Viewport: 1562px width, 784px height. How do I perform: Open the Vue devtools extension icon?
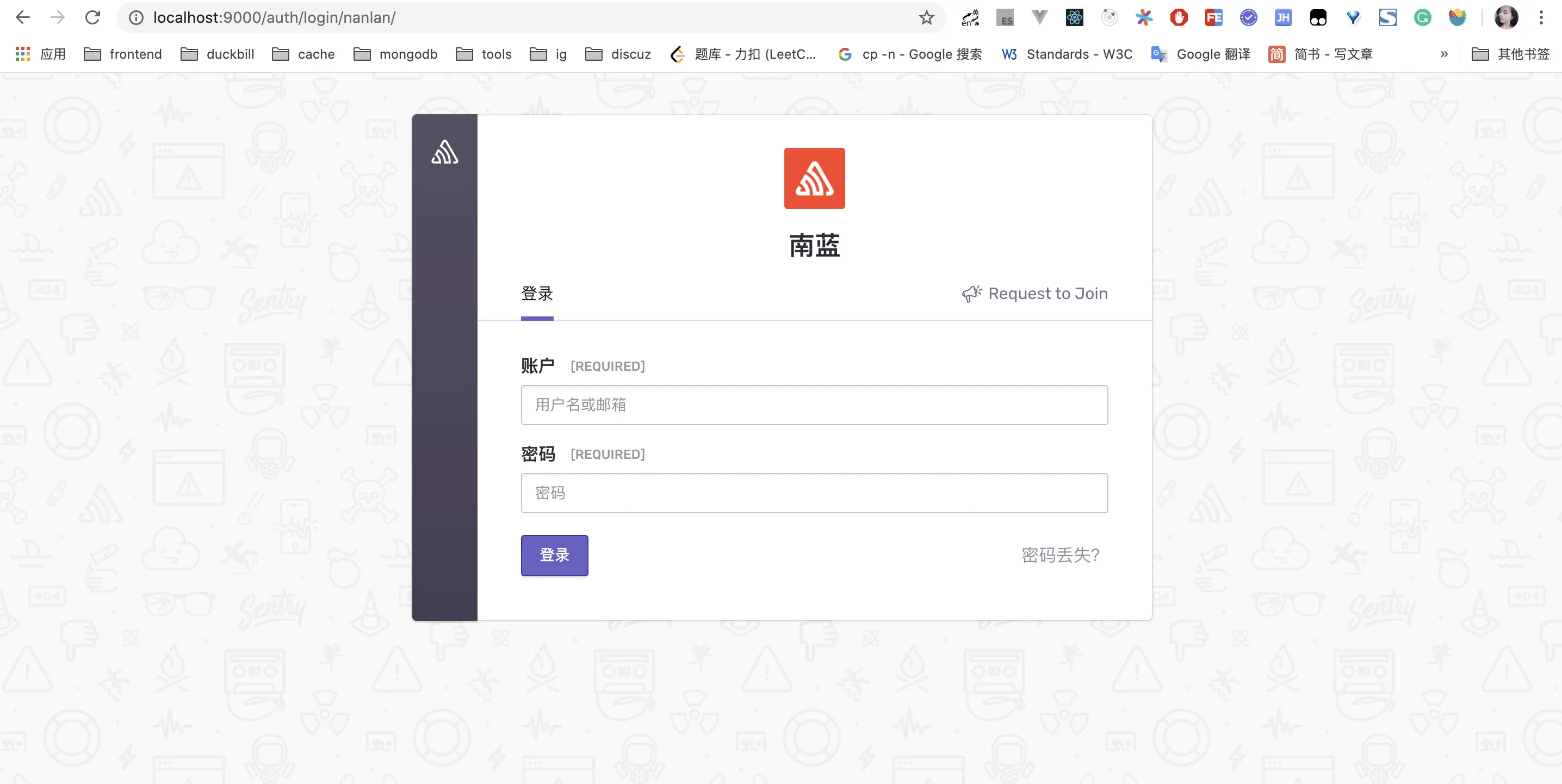pos(1039,17)
